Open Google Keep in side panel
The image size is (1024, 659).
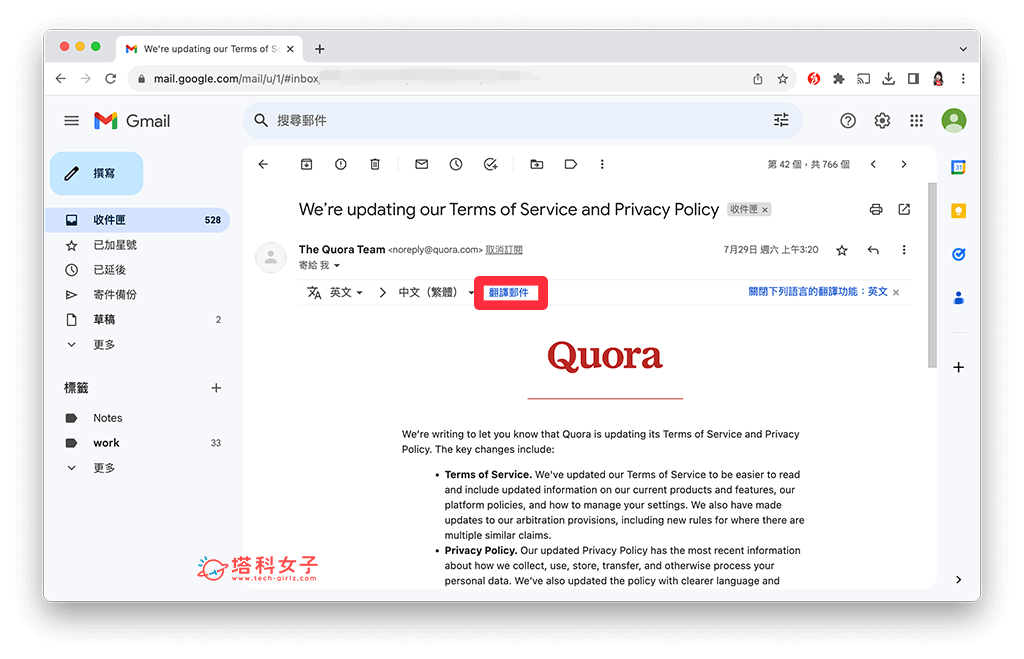pyautogui.click(x=958, y=211)
